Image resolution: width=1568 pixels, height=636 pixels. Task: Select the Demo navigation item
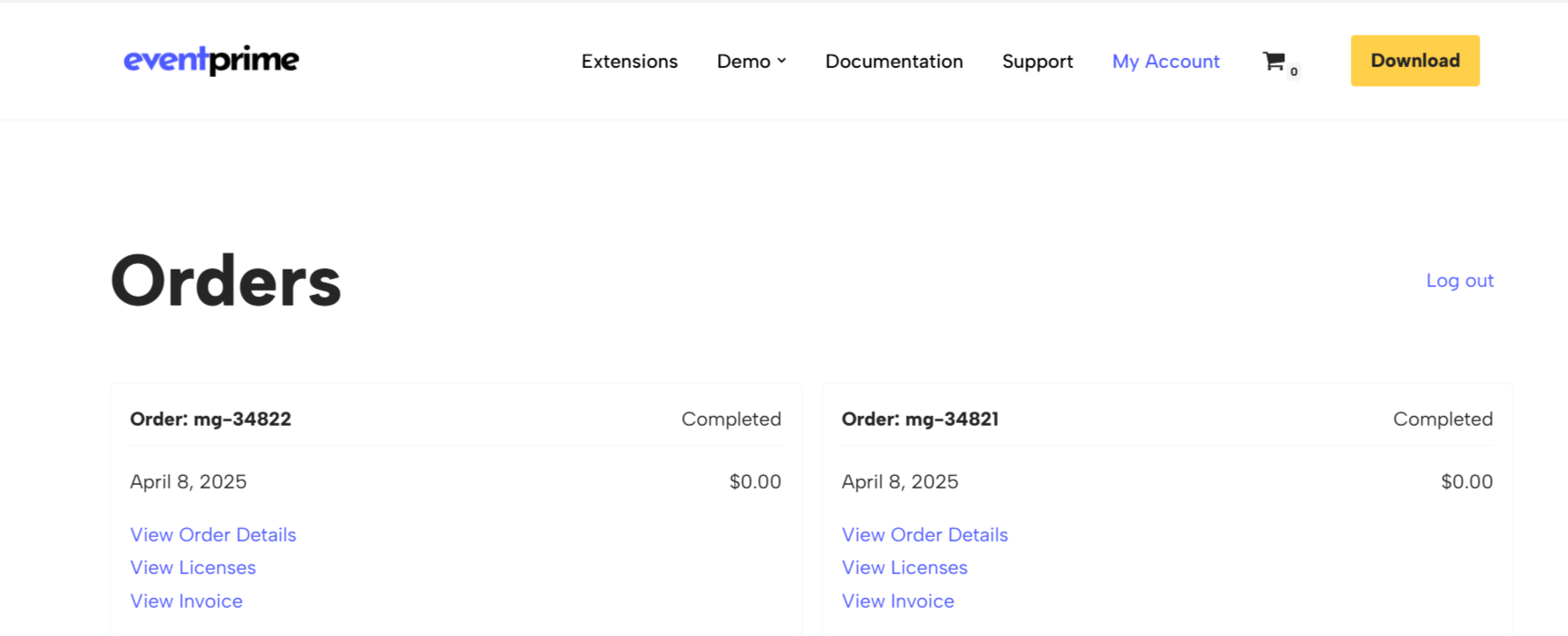coord(743,61)
